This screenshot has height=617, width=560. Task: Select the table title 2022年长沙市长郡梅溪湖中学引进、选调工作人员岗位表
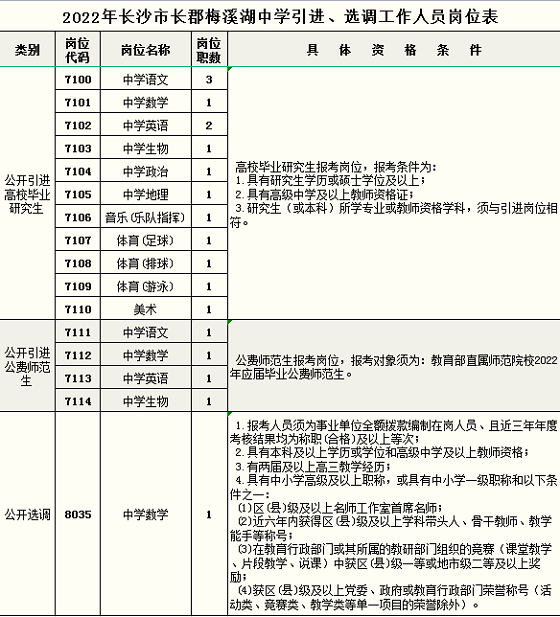tap(280, 17)
